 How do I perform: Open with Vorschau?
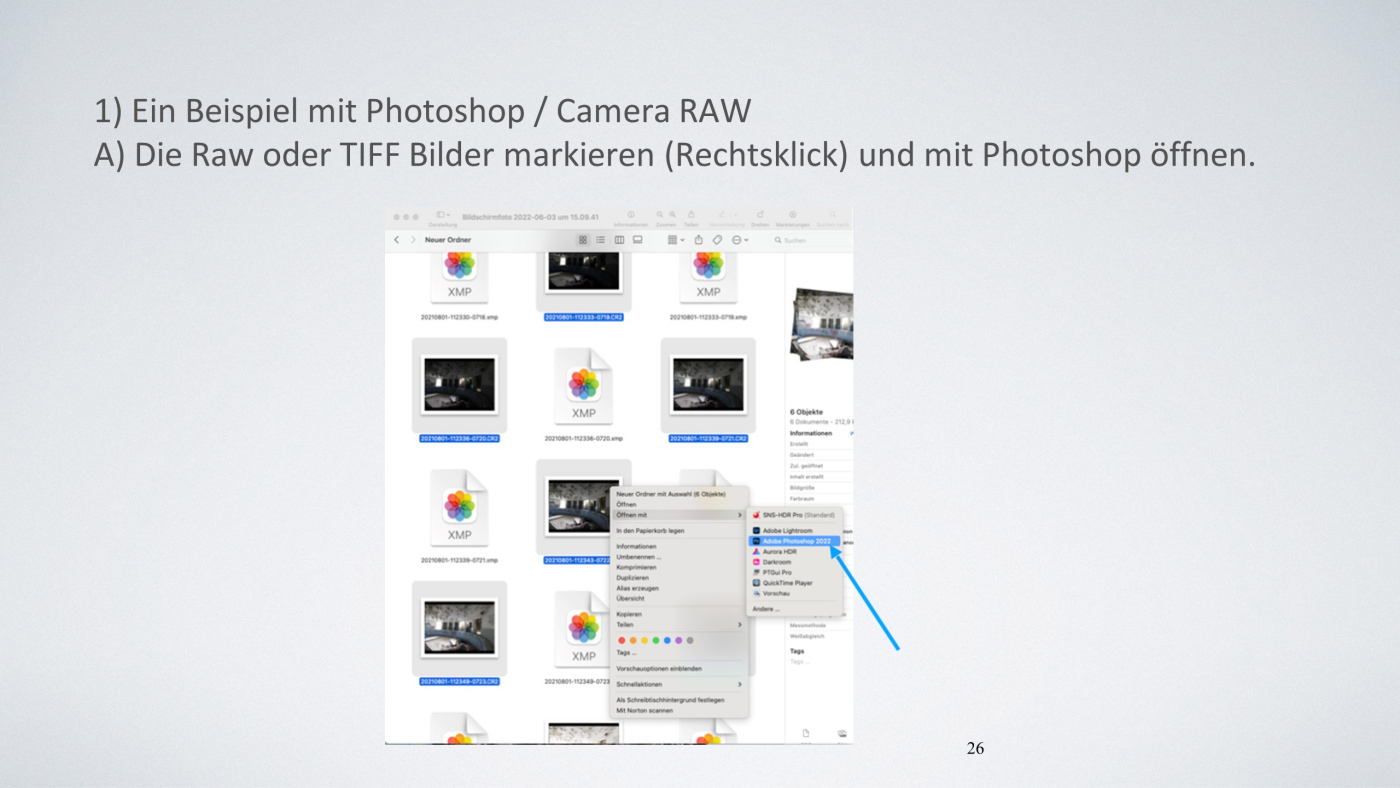pos(796,593)
